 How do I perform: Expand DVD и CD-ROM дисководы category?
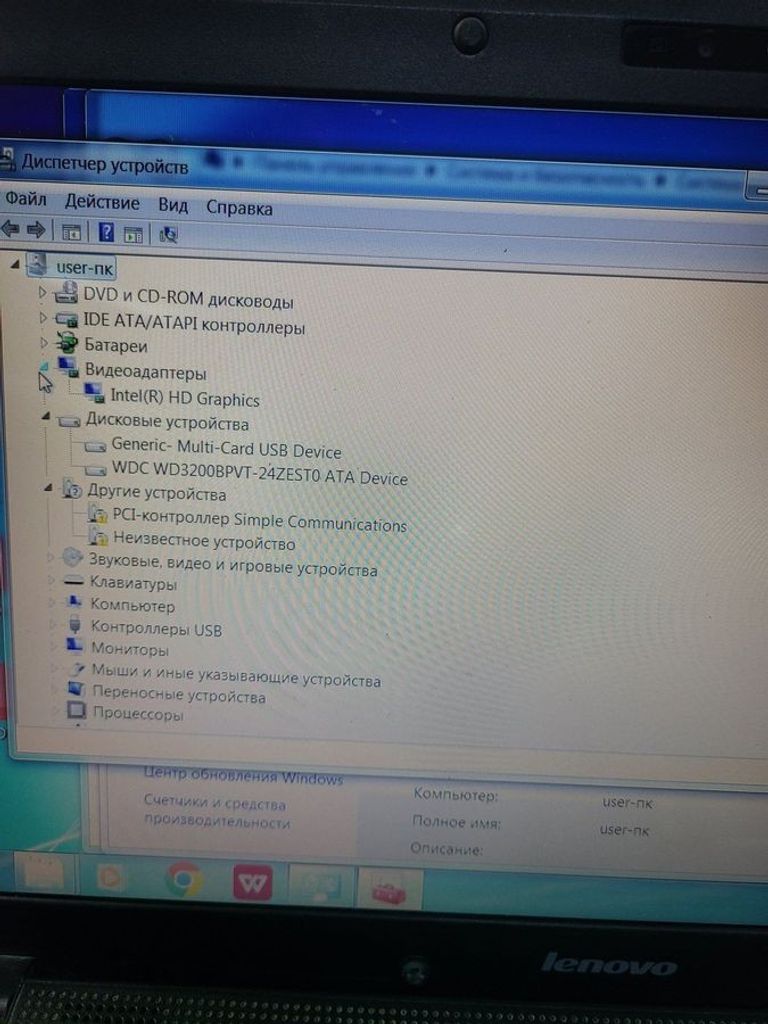coord(43,293)
